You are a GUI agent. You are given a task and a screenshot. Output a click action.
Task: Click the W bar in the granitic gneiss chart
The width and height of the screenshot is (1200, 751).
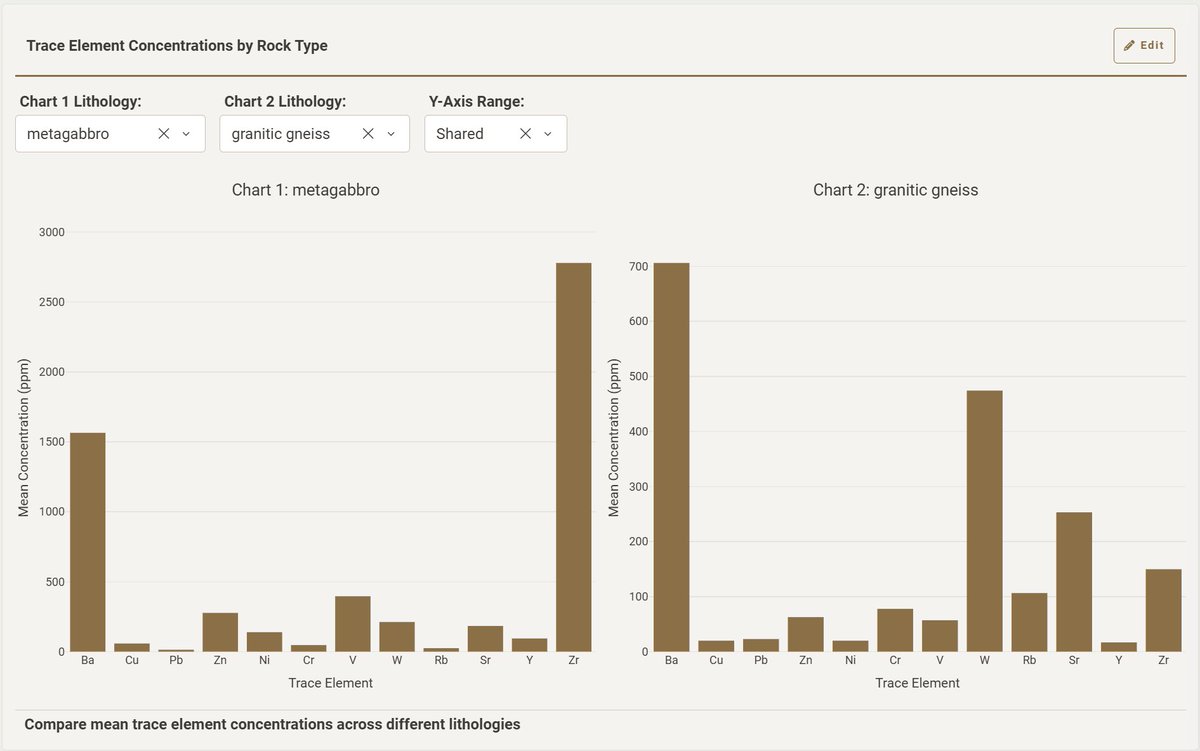tap(984, 520)
